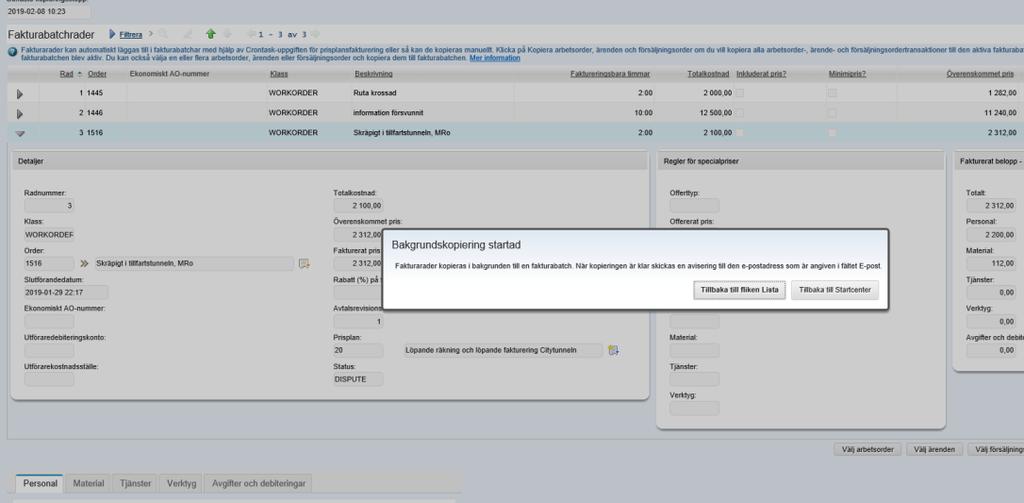Click the Verktyg field under Regler för specialpriser

pos(694,408)
